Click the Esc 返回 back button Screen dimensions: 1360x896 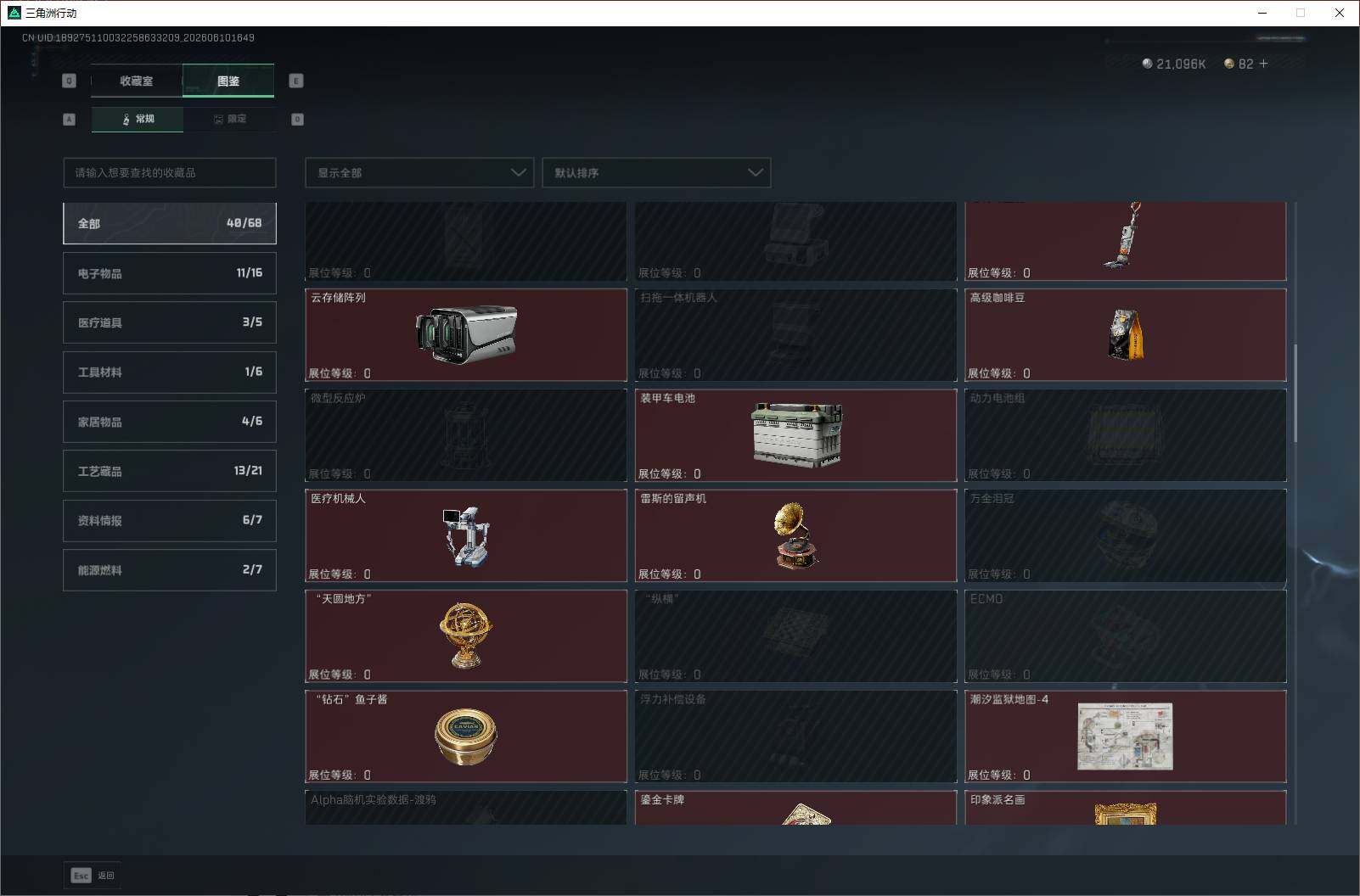pyautogui.click(x=93, y=876)
